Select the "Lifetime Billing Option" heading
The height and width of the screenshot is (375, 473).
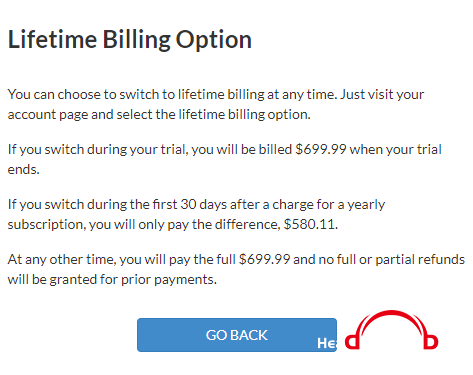[x=130, y=40]
